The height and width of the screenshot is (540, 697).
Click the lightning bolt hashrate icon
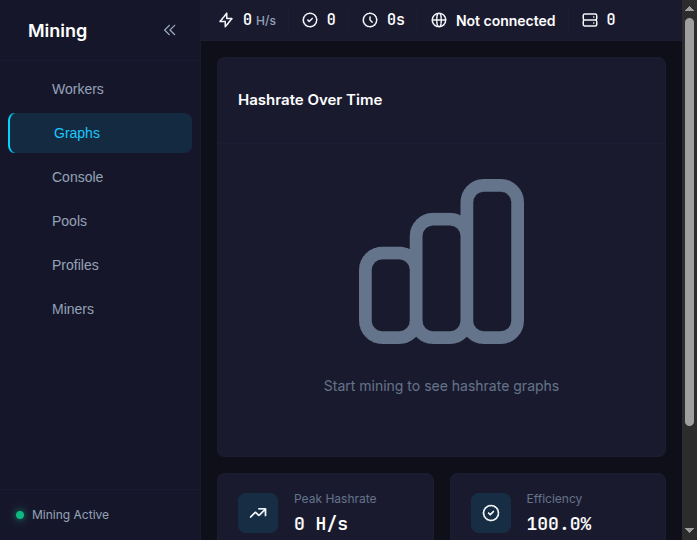226,20
